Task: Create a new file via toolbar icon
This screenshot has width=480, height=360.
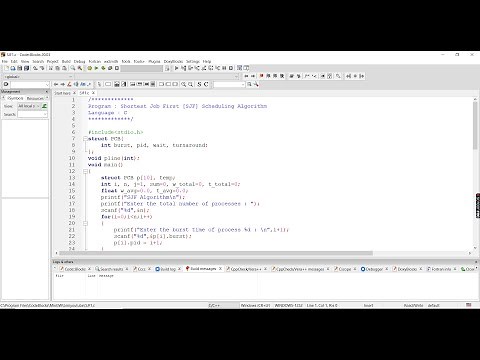Action: click(x=6, y=68)
